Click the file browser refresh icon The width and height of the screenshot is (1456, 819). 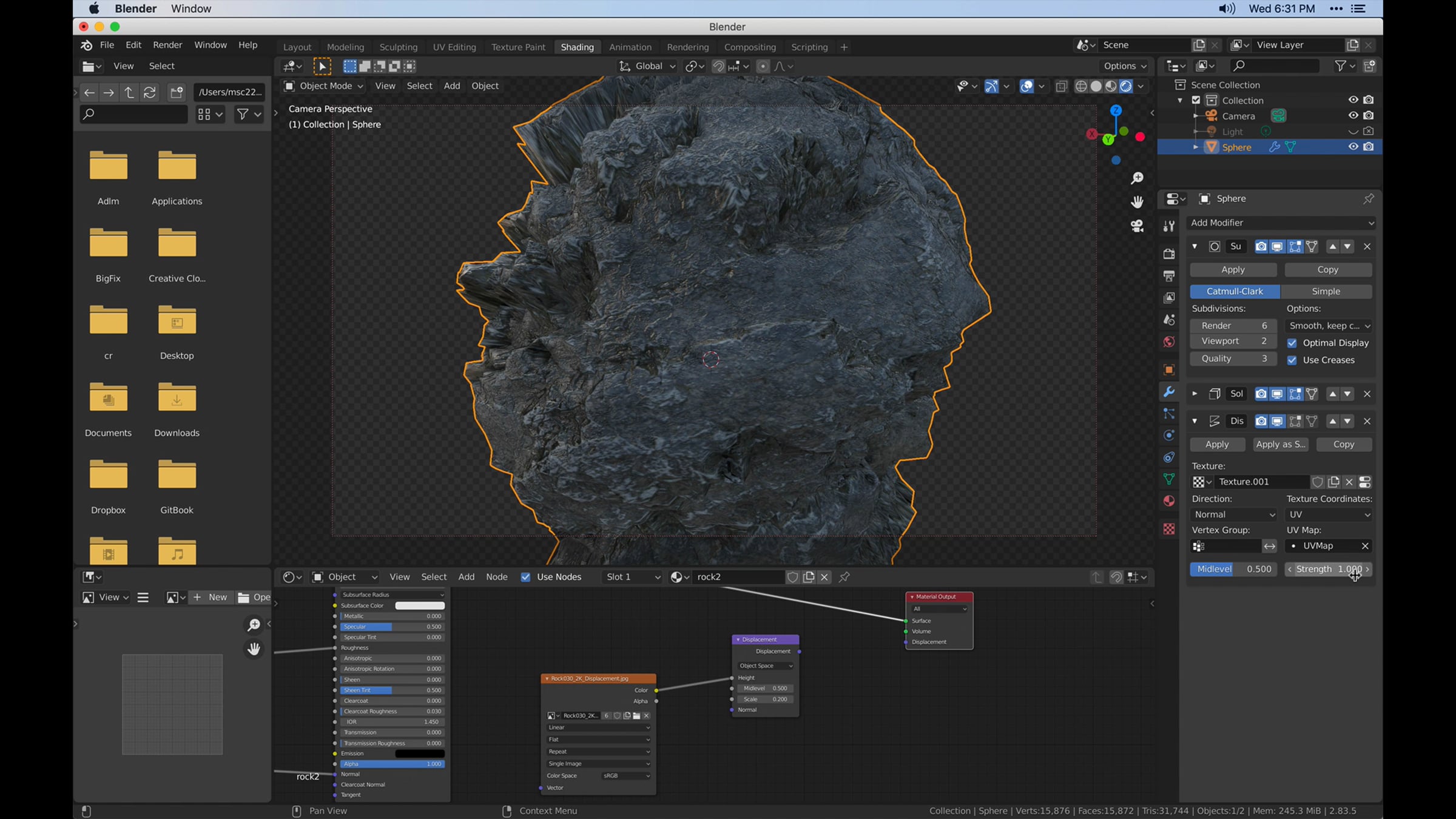(x=149, y=92)
